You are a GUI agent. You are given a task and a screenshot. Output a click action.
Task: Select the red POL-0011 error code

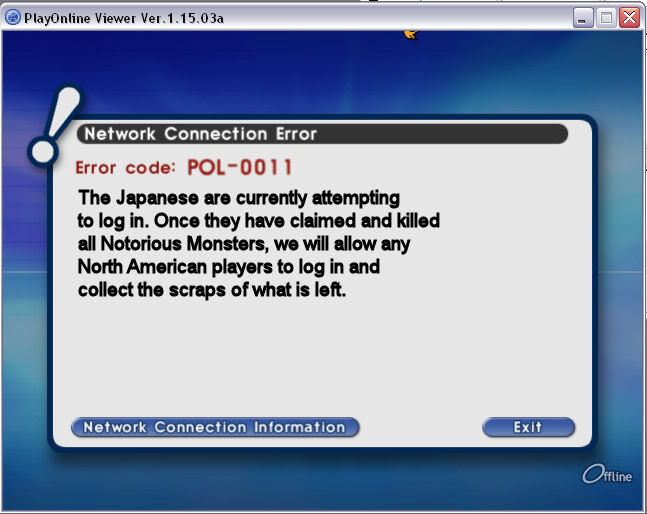point(240,167)
